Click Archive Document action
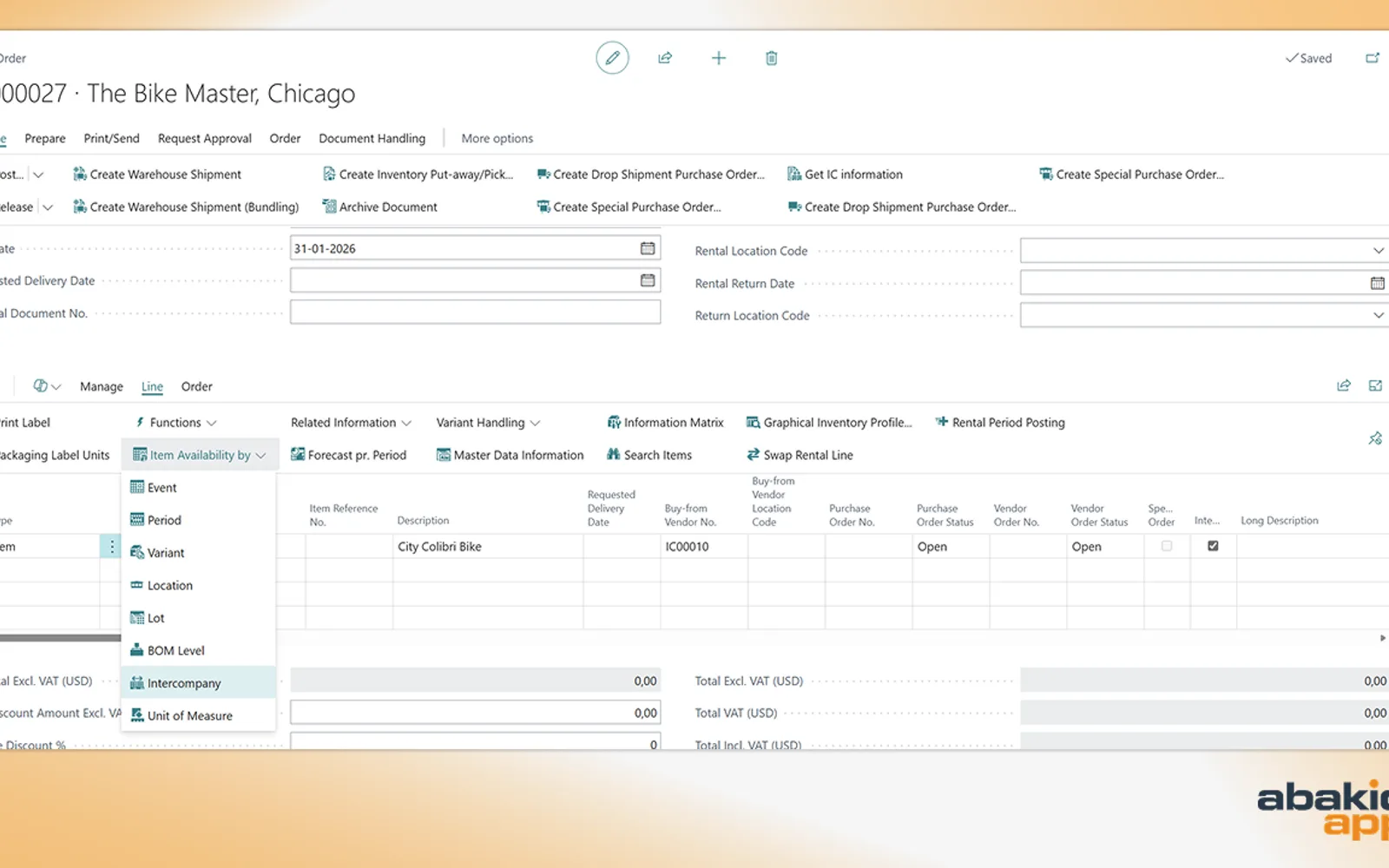Screen dimensions: 1389x868 point(379,207)
